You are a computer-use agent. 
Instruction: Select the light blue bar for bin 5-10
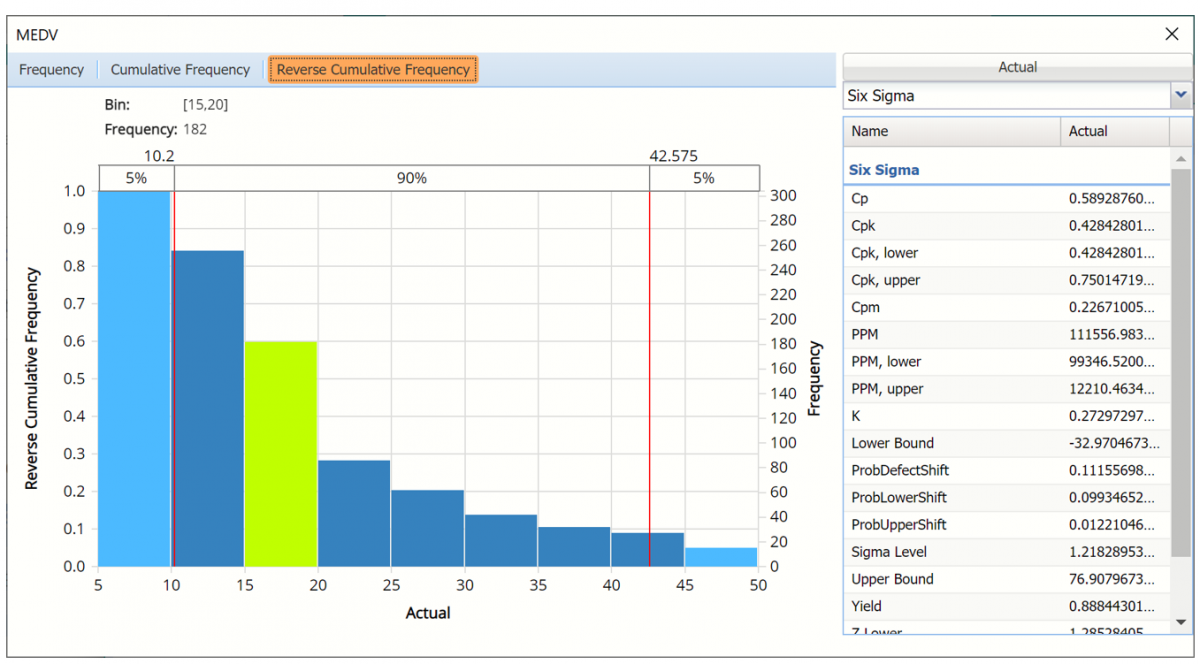pos(134,378)
